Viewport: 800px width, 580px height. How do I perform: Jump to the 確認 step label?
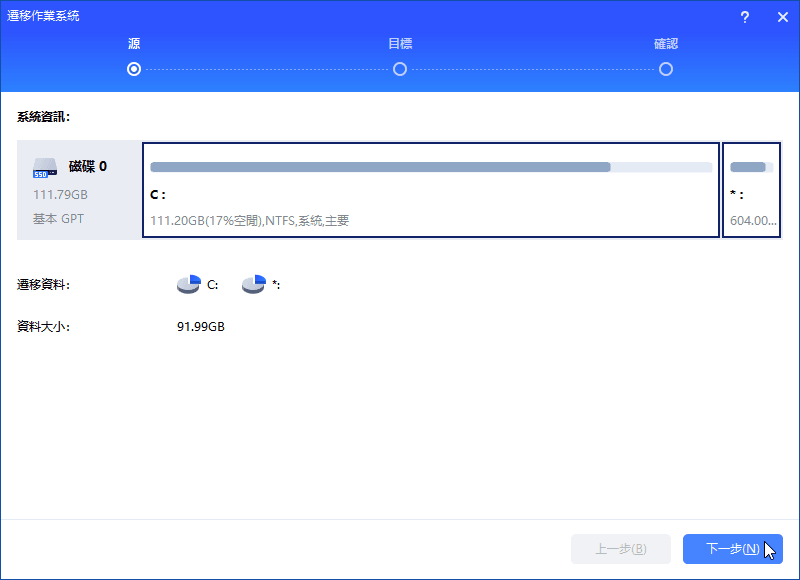[x=666, y=44]
